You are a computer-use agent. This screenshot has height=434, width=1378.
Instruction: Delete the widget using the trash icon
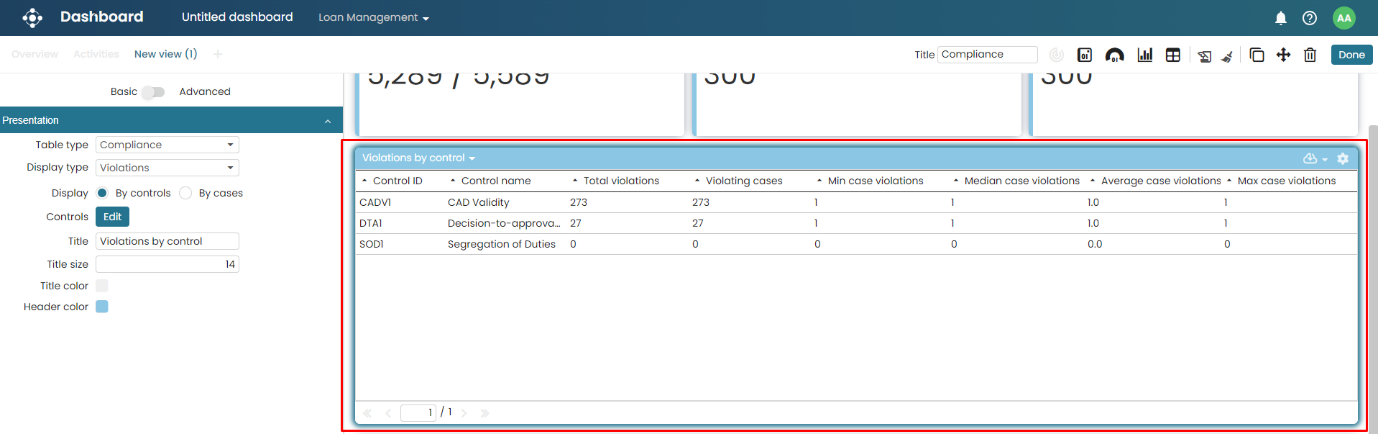coord(1310,55)
